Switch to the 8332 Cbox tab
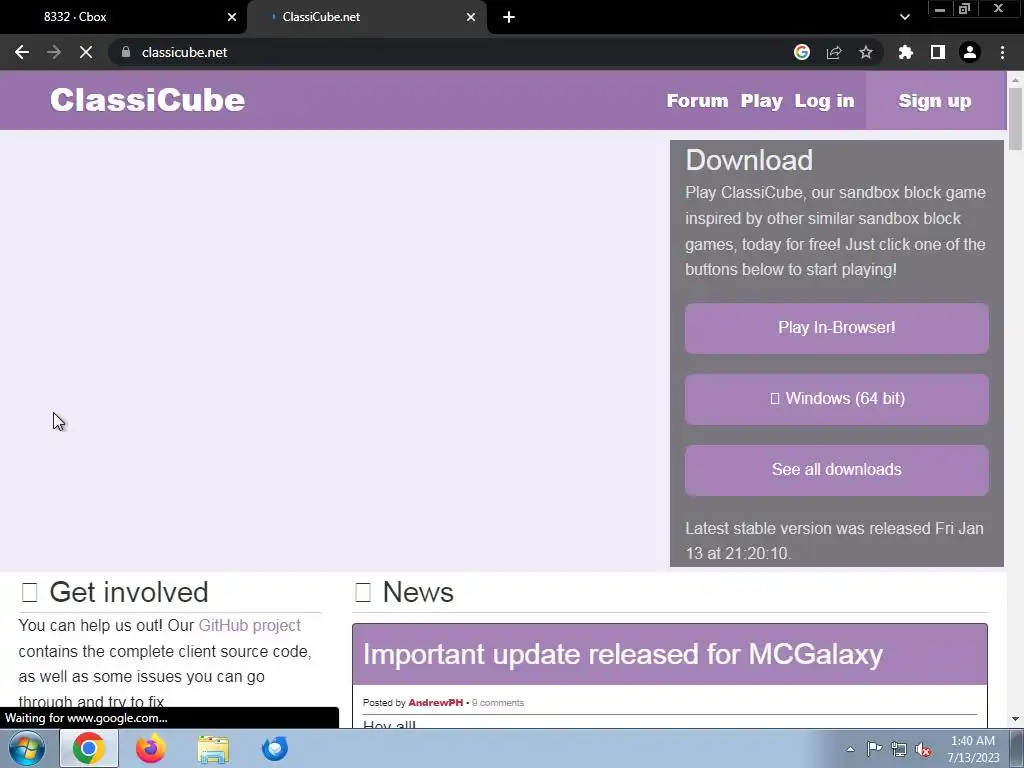This screenshot has height=768, width=1024. pos(124,17)
